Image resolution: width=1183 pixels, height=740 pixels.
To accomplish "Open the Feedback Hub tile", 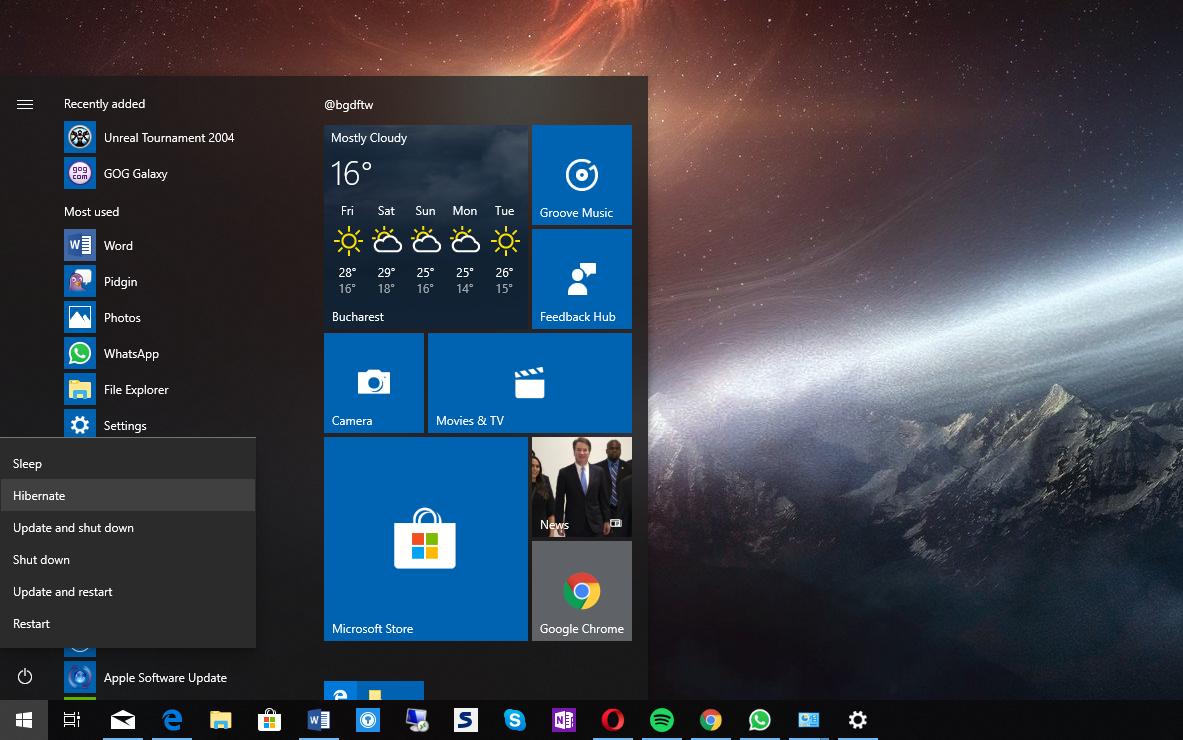I will (581, 279).
